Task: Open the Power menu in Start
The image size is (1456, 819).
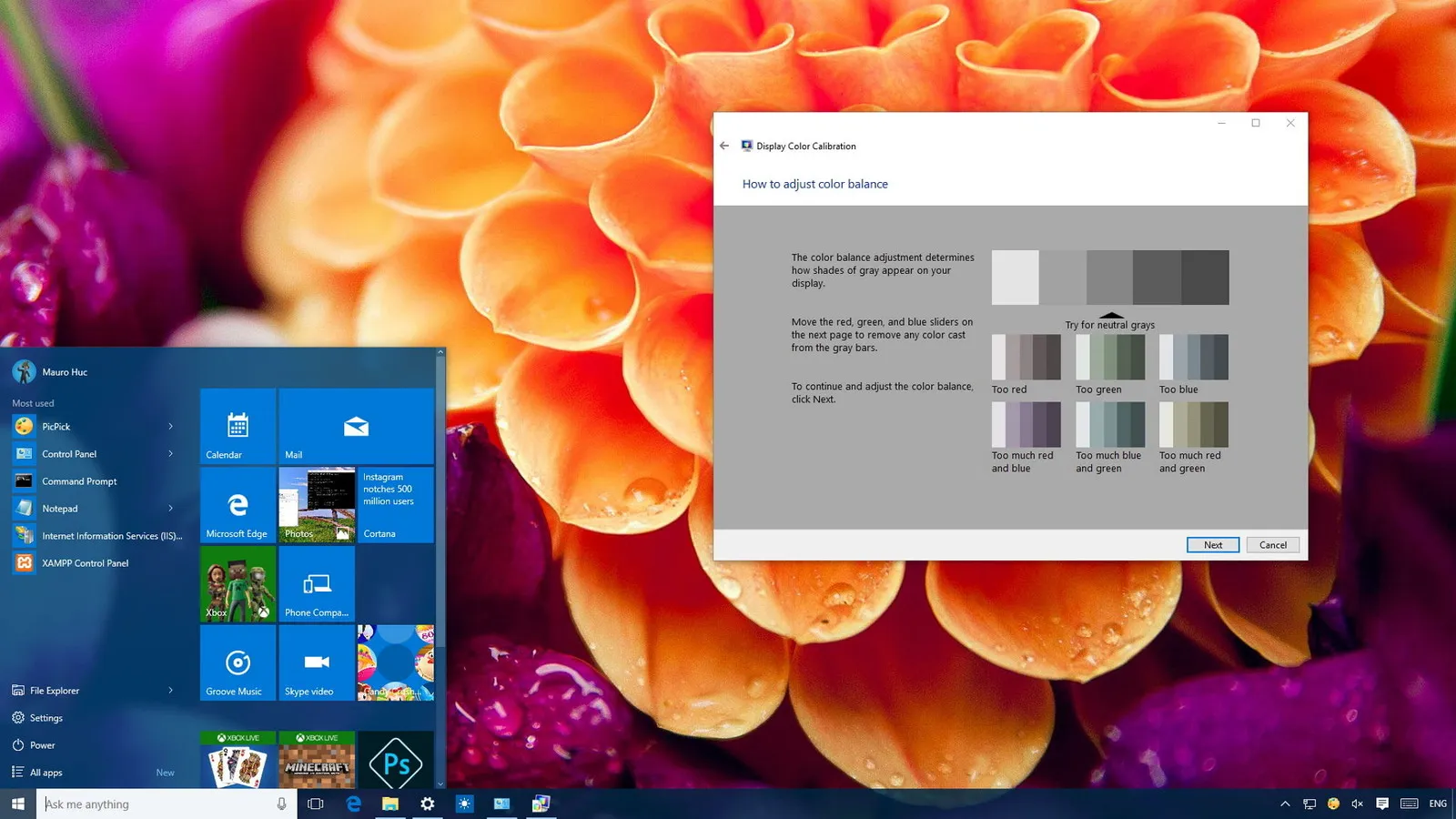Action: (43, 744)
